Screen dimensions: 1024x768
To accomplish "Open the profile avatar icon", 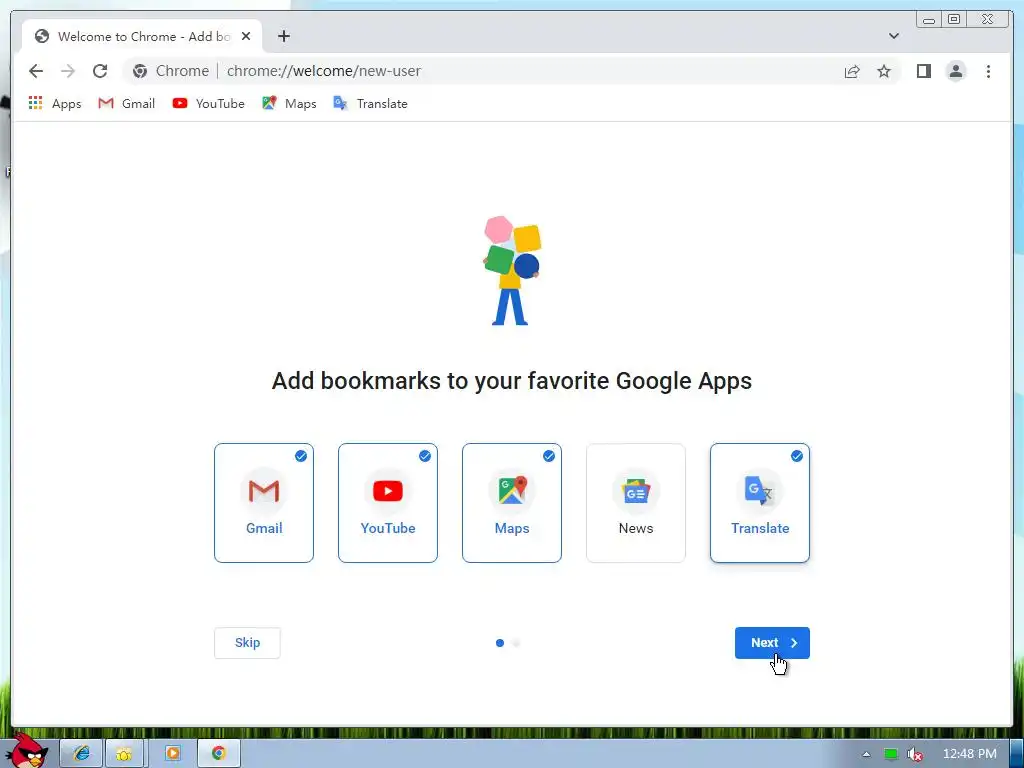I will tap(956, 71).
